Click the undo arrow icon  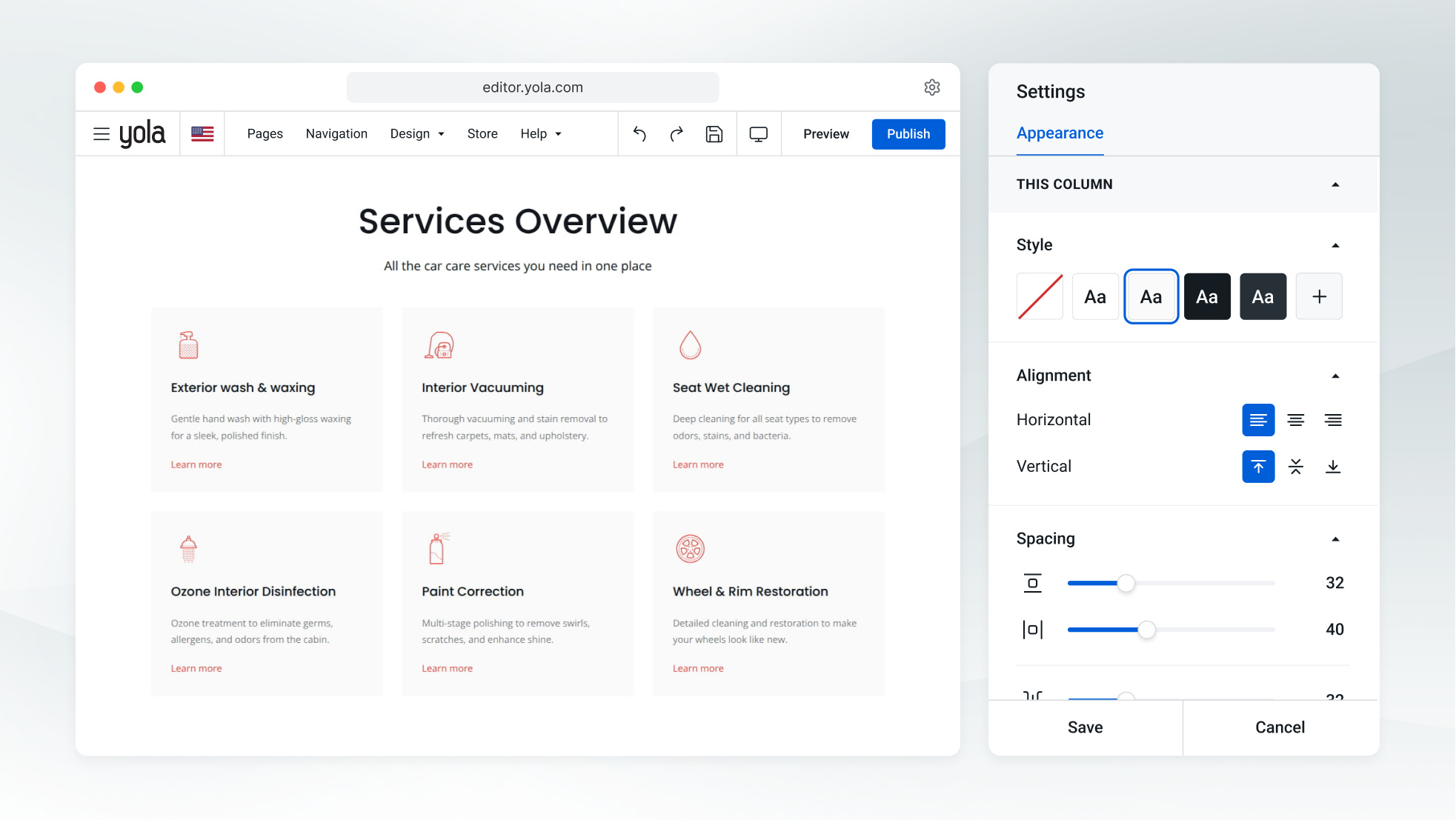point(639,134)
